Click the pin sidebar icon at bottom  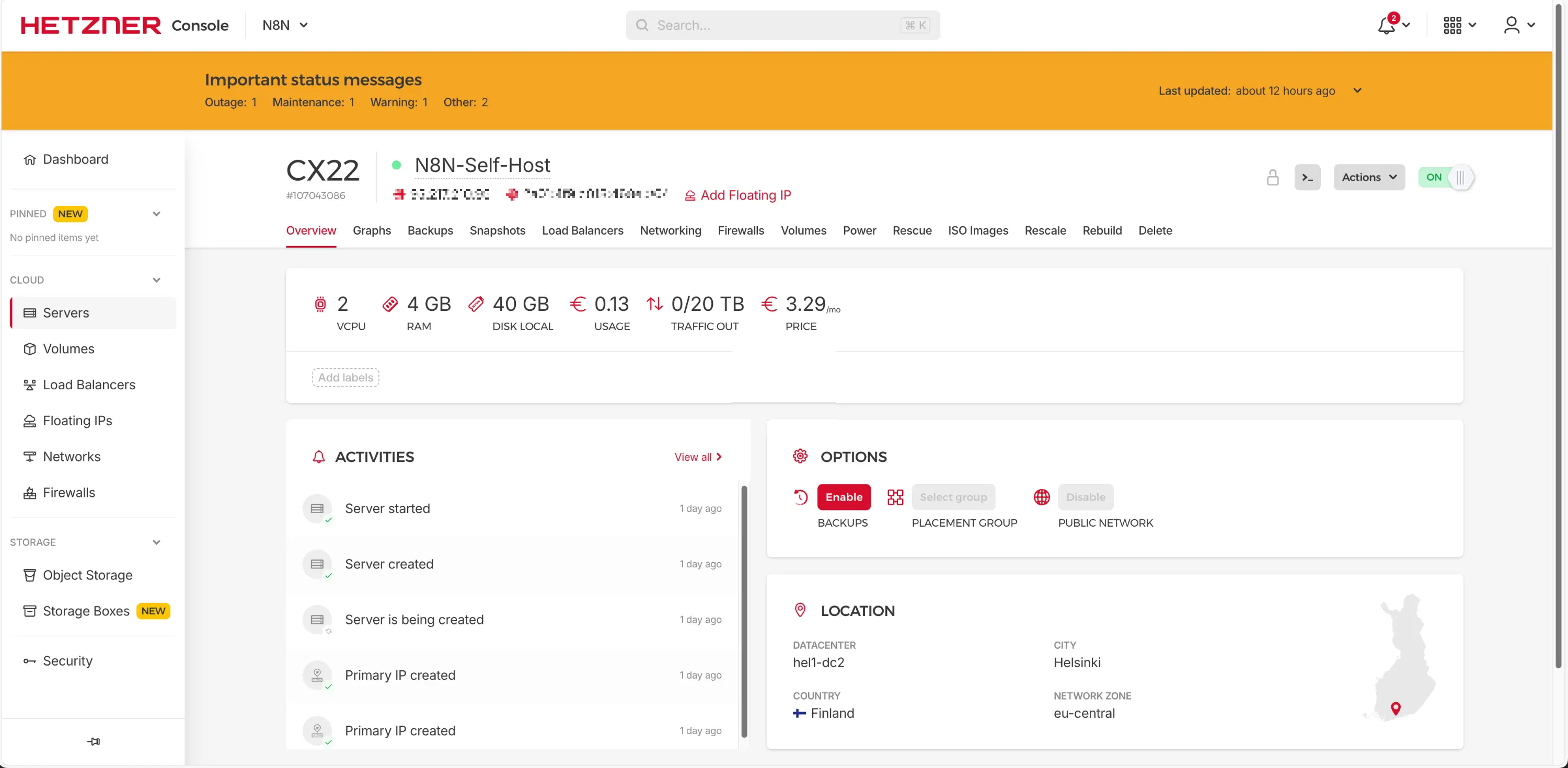(93, 741)
